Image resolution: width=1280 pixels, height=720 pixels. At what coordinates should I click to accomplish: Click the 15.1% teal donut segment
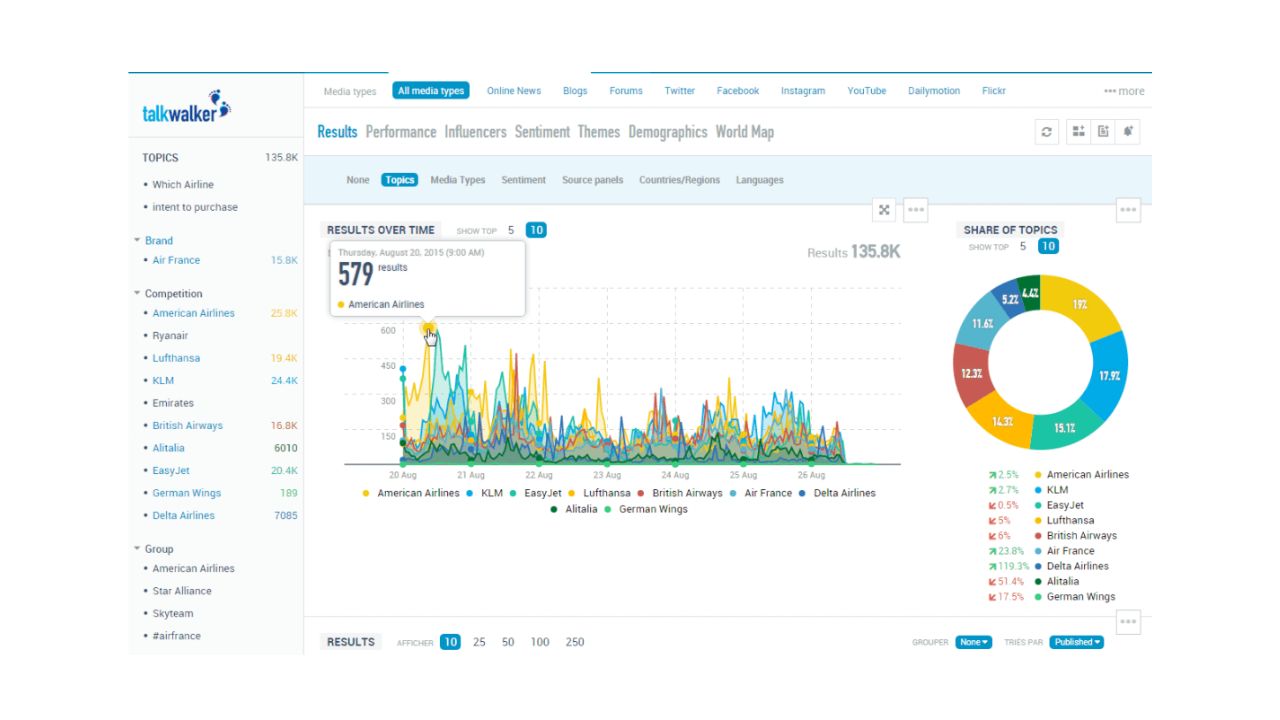tap(1064, 428)
